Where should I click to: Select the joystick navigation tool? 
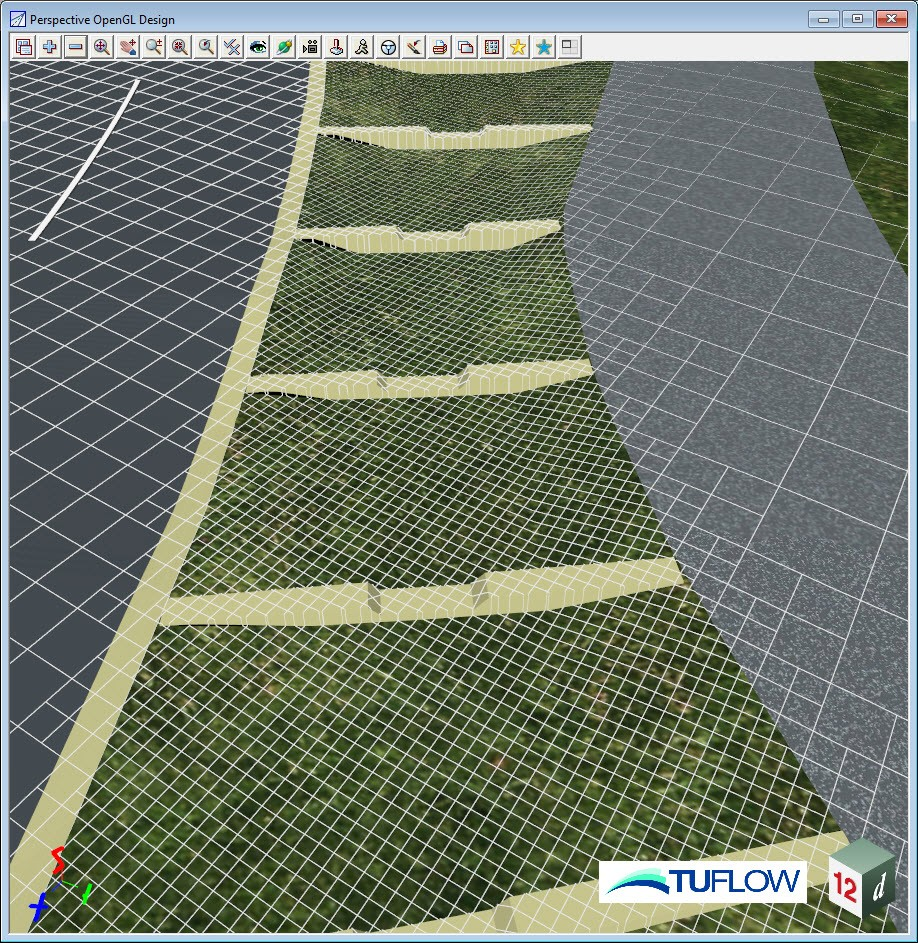pyautogui.click(x=336, y=47)
